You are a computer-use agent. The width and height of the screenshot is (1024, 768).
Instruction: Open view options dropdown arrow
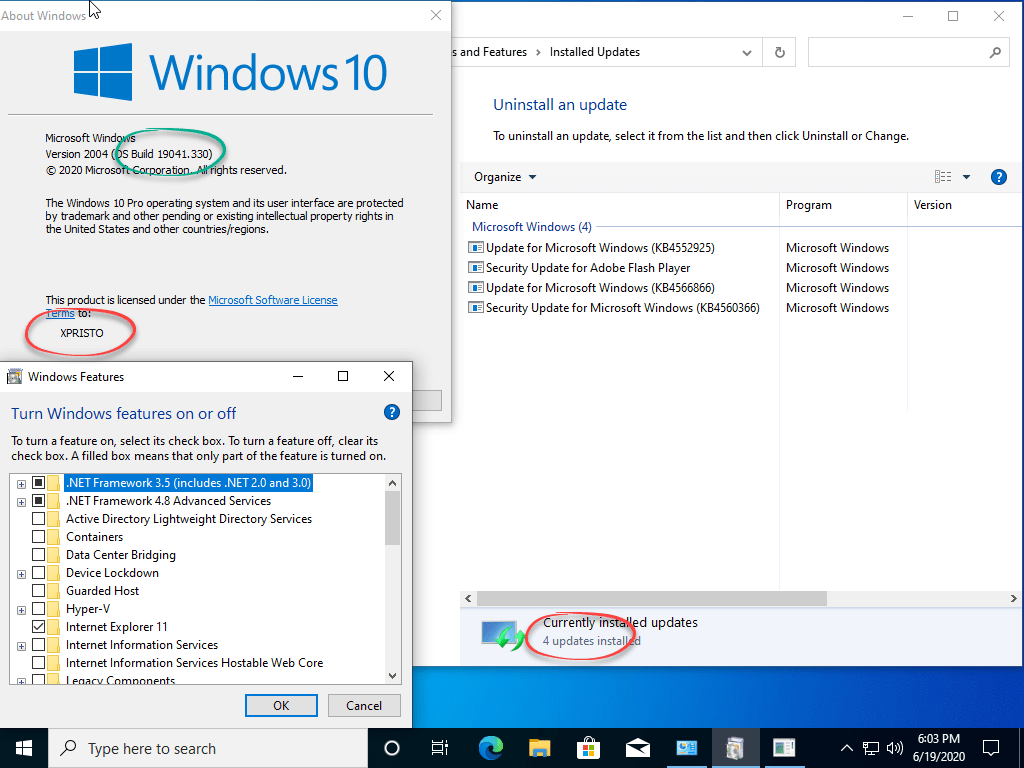(x=967, y=177)
